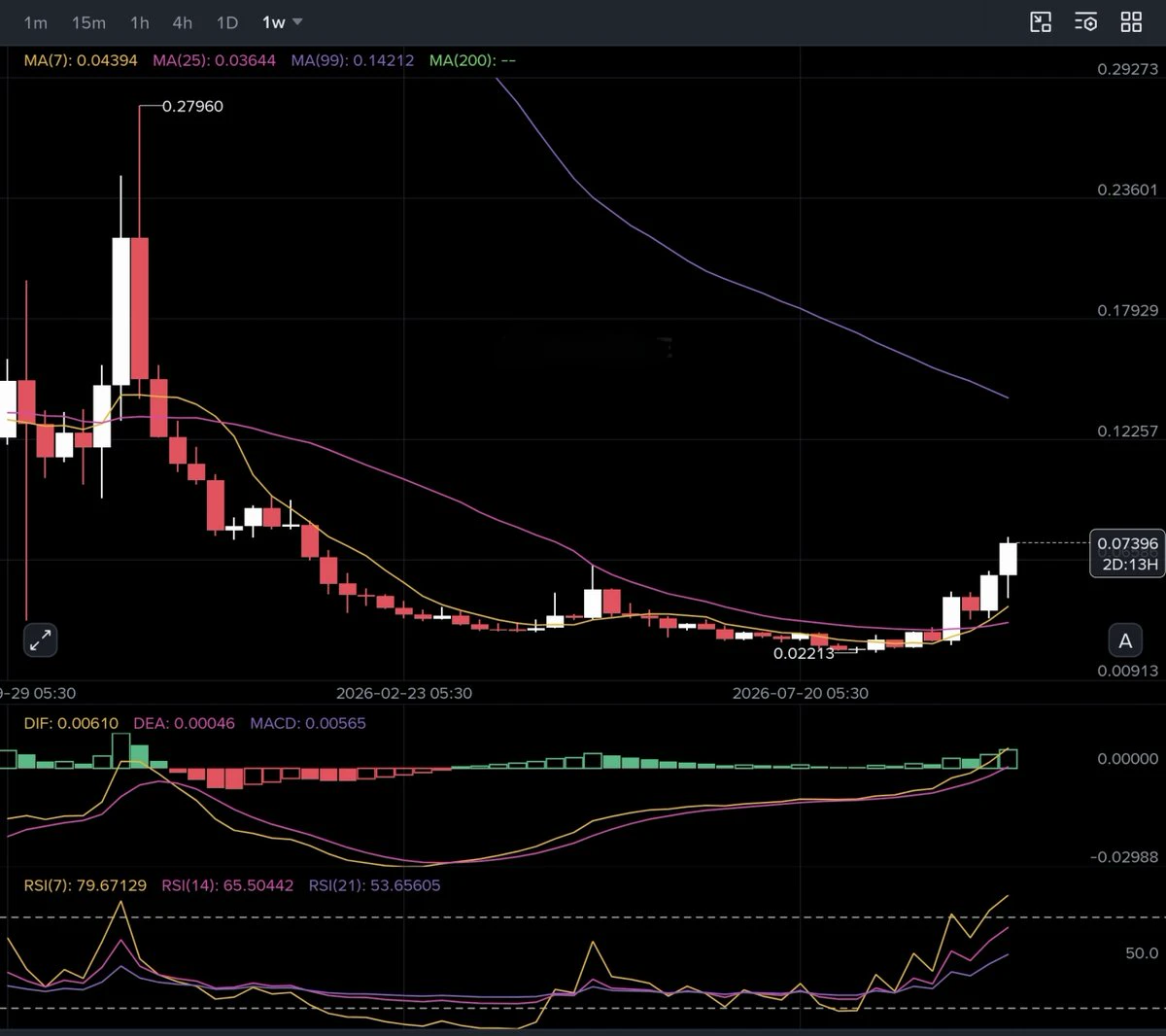Click the 2D:13H candle countdown
The width and height of the screenshot is (1166, 1036).
pos(1130,565)
